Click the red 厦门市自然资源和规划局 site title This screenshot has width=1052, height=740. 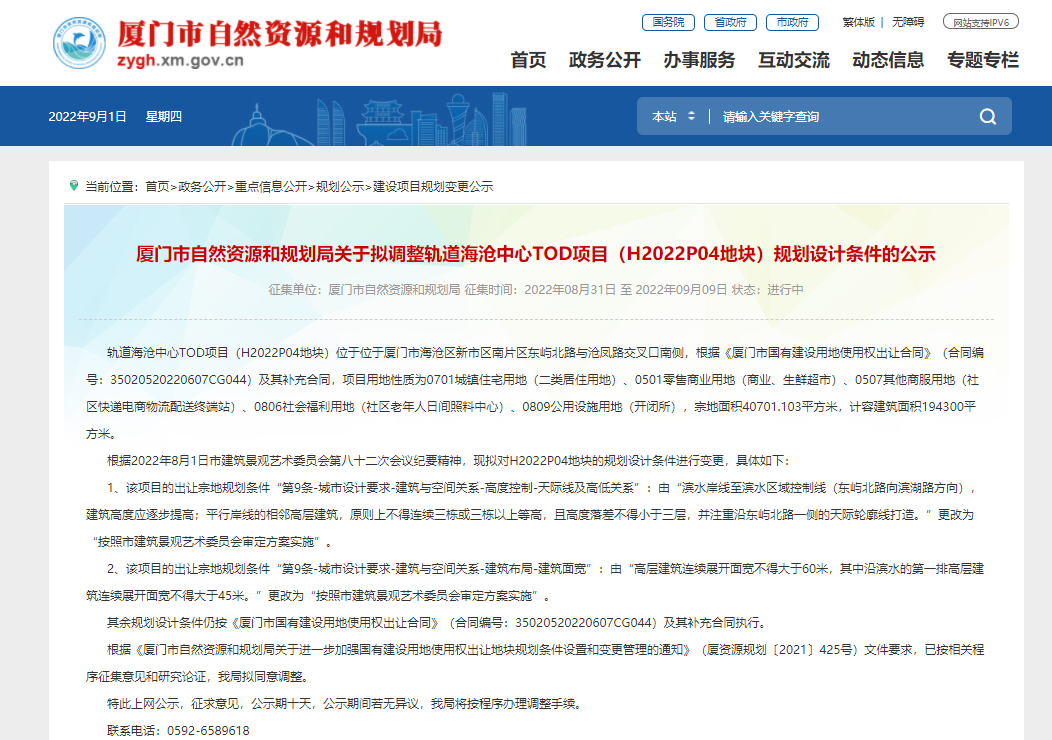click(x=280, y=34)
